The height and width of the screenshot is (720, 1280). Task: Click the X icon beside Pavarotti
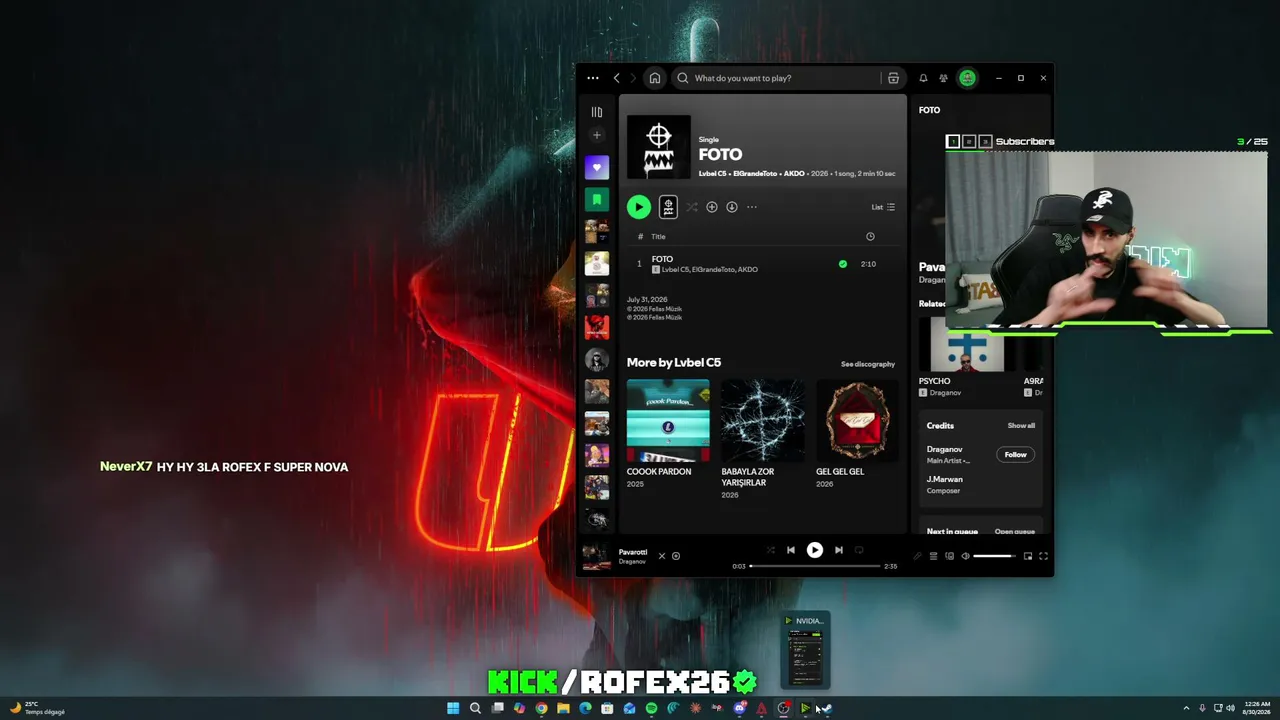661,556
